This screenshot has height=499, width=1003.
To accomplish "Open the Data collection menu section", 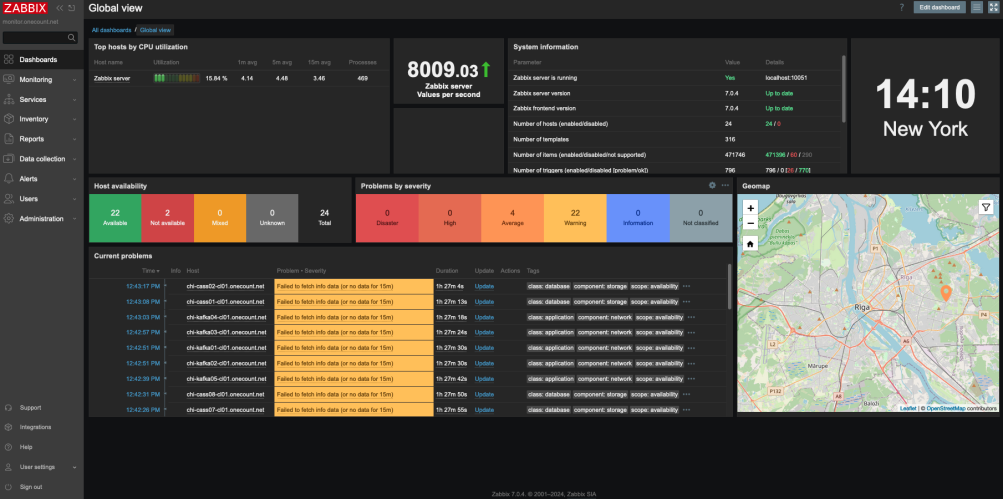I will 42,159.
